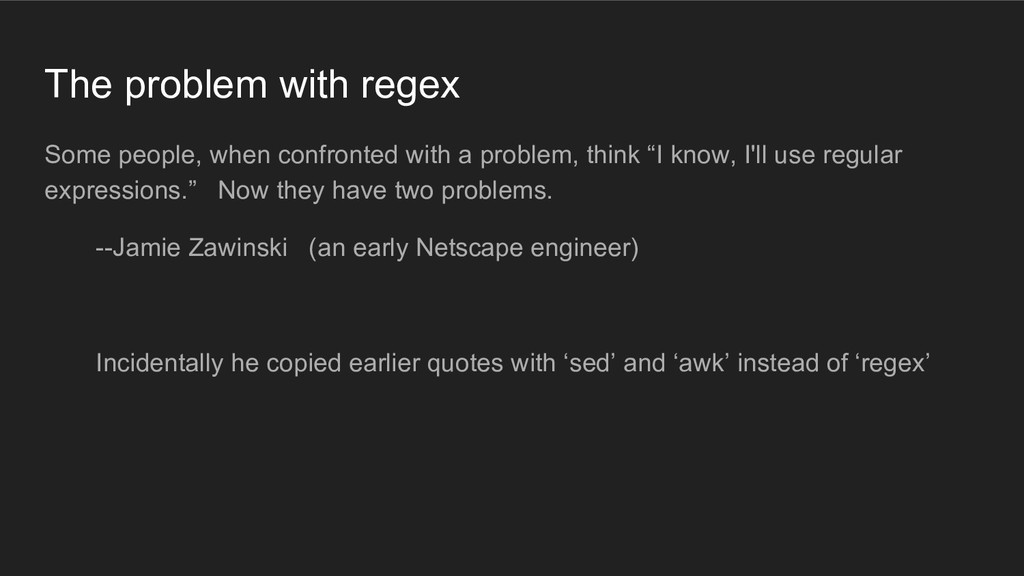The height and width of the screenshot is (576, 1024).
Task: Click the quoted word 'sed'
Action: (590, 363)
